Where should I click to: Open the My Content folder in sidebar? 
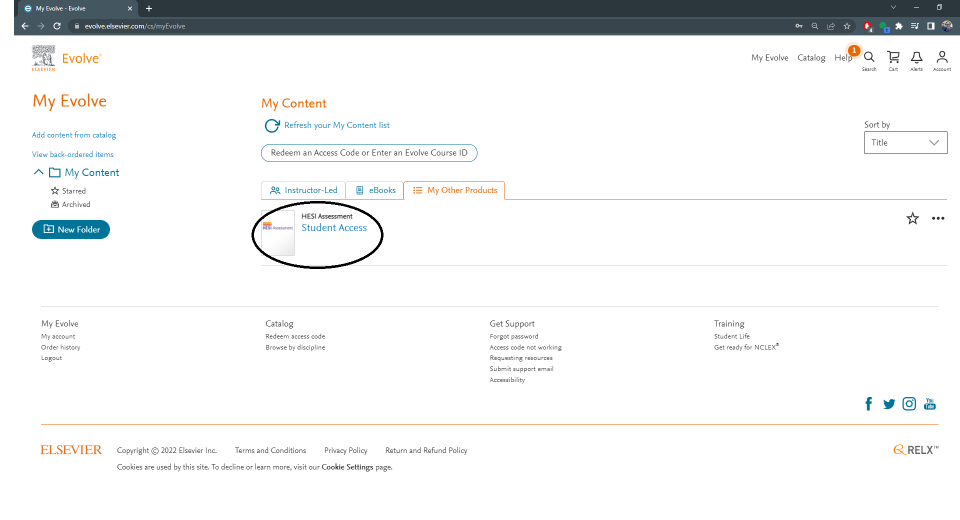tap(92, 173)
